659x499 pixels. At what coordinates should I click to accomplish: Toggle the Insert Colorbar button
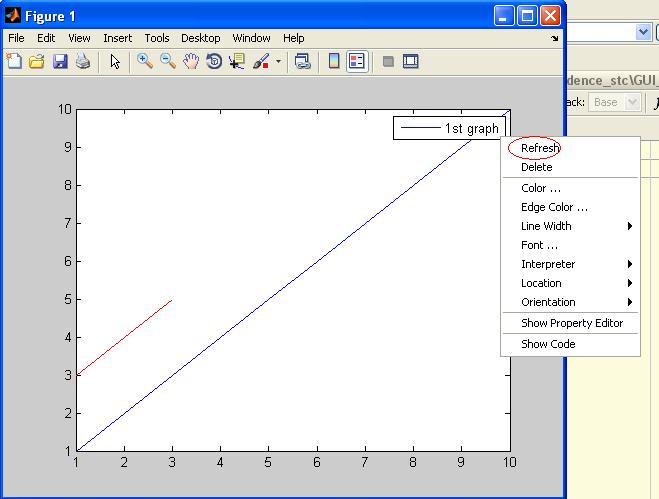pyautogui.click(x=334, y=61)
